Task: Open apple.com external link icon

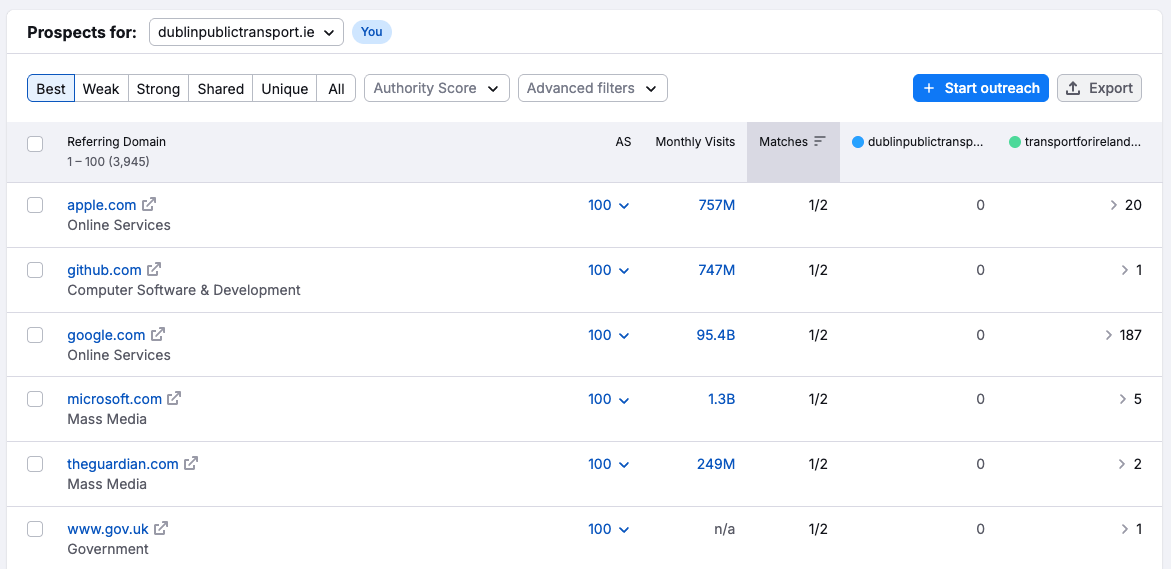Action: [x=149, y=204]
